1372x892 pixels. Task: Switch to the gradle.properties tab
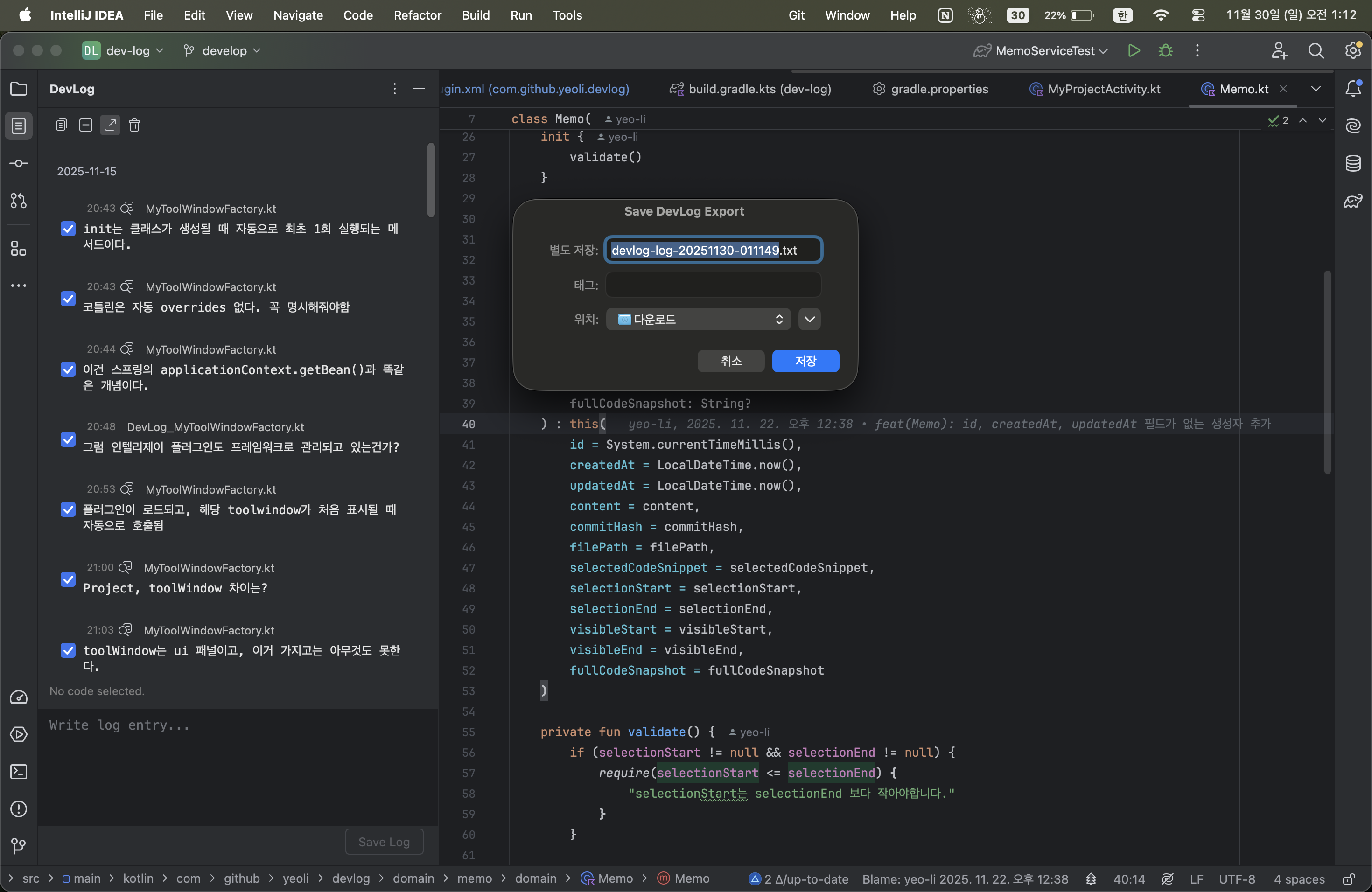(x=931, y=89)
